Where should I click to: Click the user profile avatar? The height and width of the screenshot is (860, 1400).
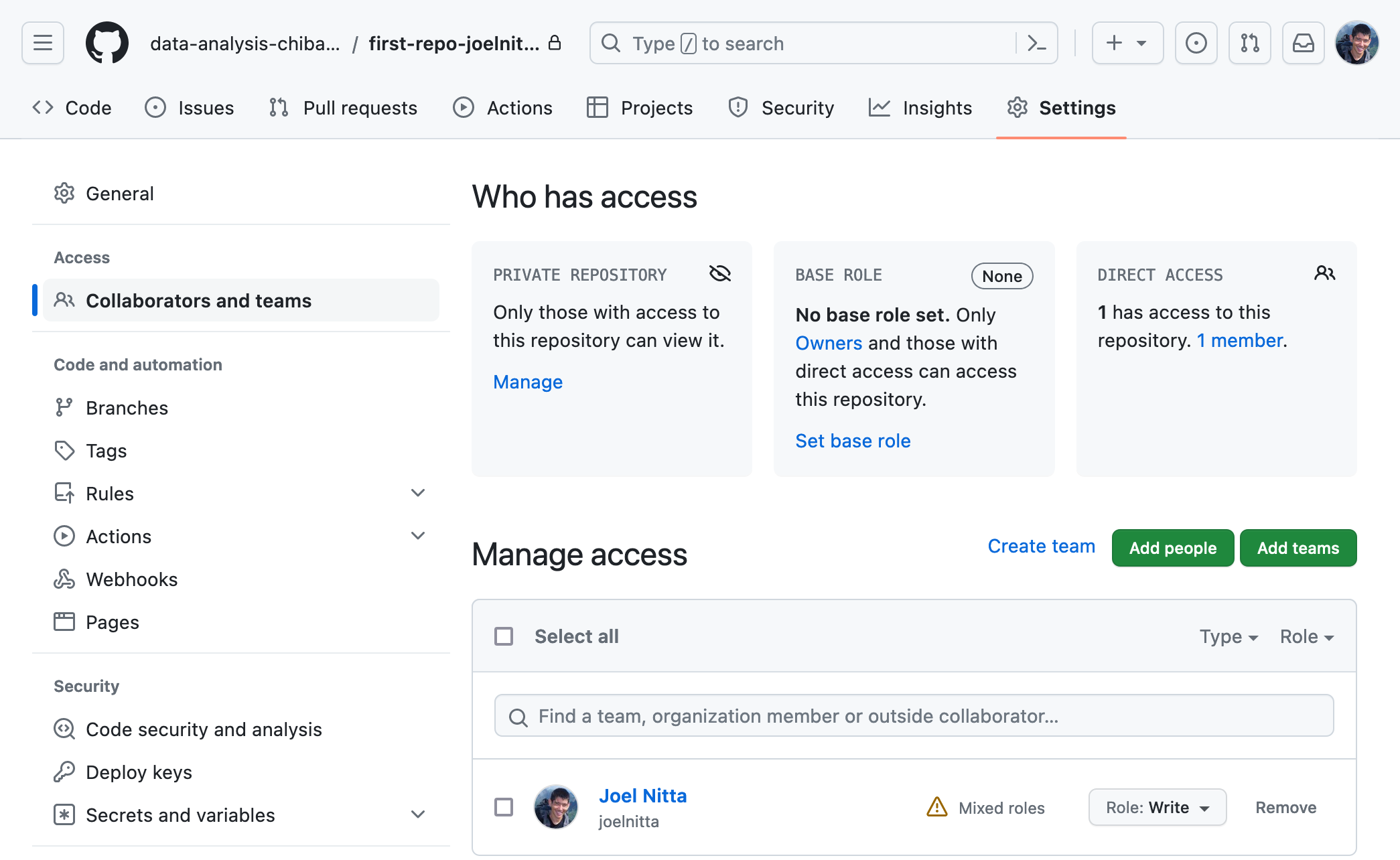tap(1356, 44)
